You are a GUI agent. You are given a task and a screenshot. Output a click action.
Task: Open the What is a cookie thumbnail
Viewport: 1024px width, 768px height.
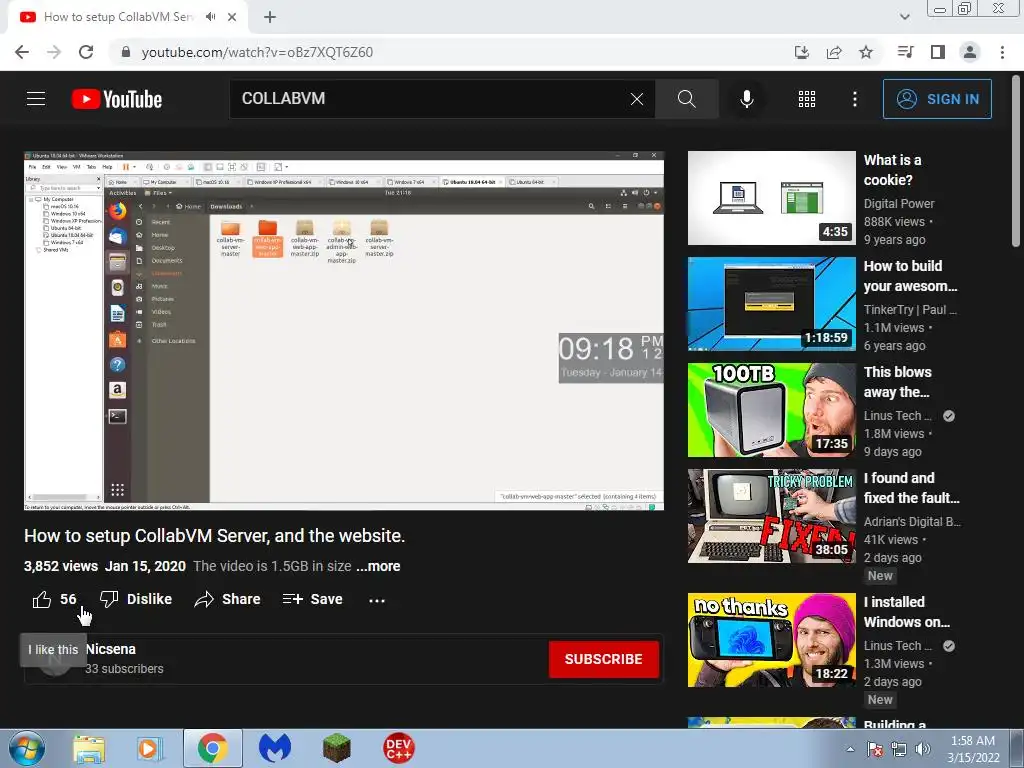pyautogui.click(x=771, y=198)
